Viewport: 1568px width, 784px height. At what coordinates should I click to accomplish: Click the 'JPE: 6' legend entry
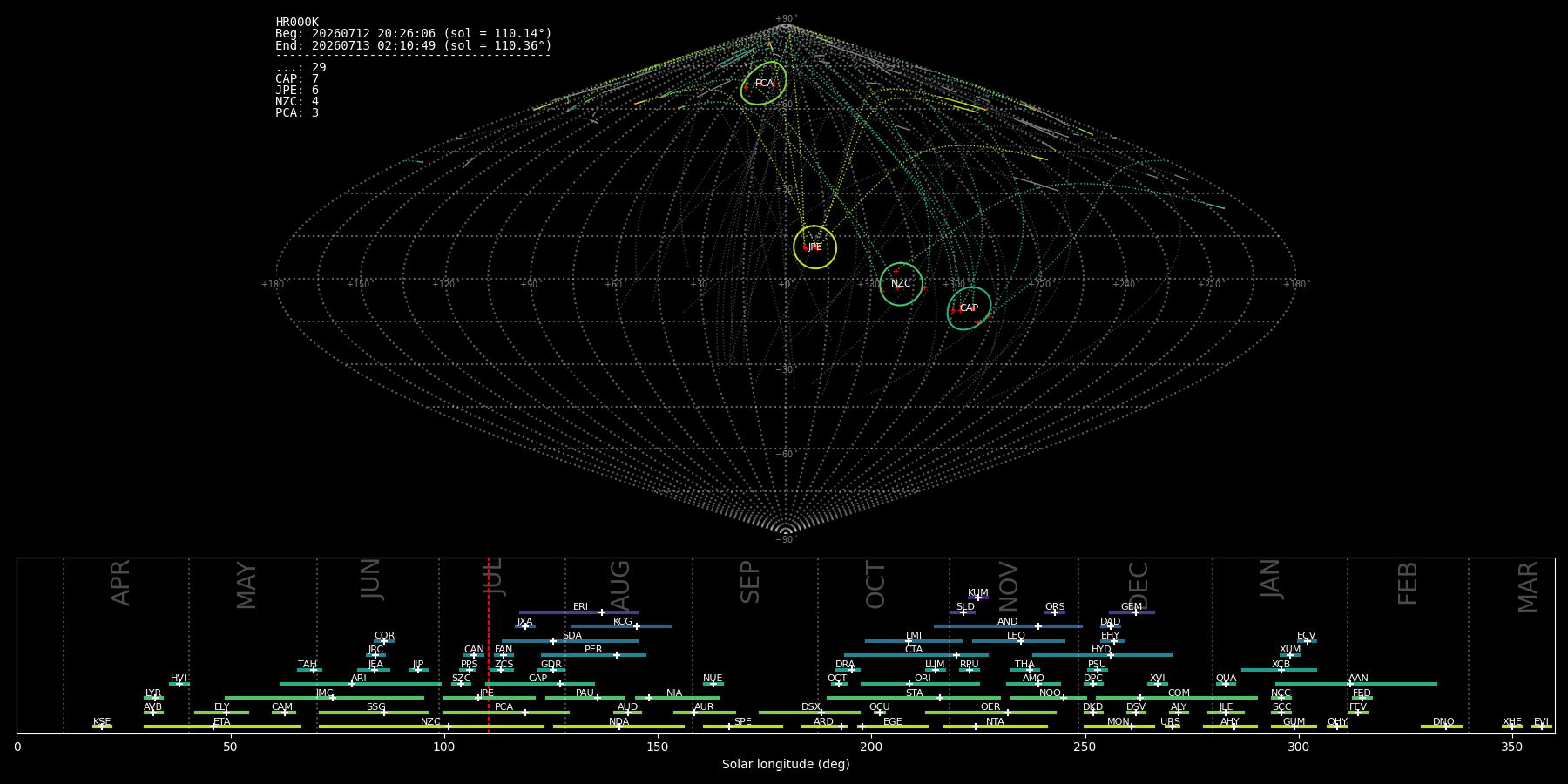(x=297, y=91)
